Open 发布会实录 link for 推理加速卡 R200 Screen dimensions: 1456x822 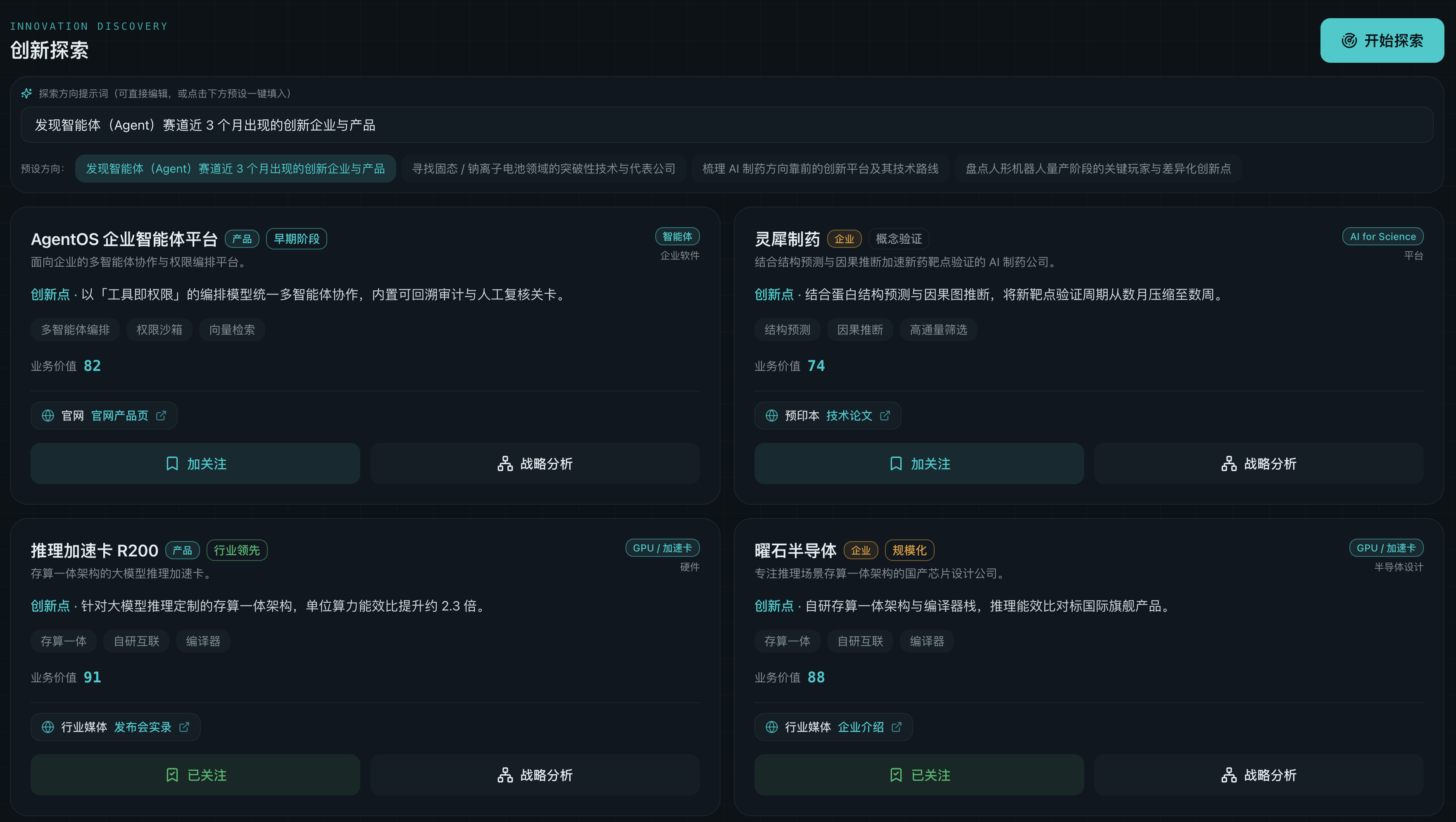click(143, 727)
